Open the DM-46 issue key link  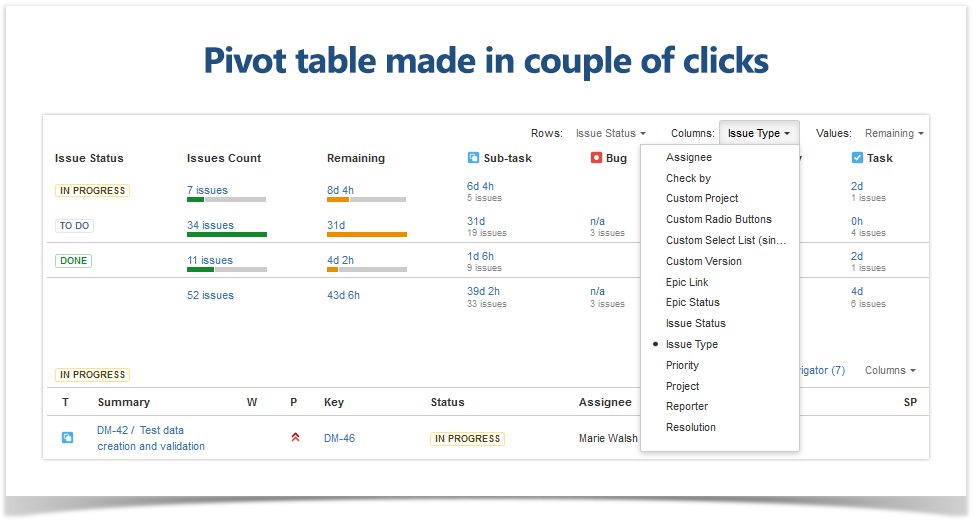pos(339,438)
